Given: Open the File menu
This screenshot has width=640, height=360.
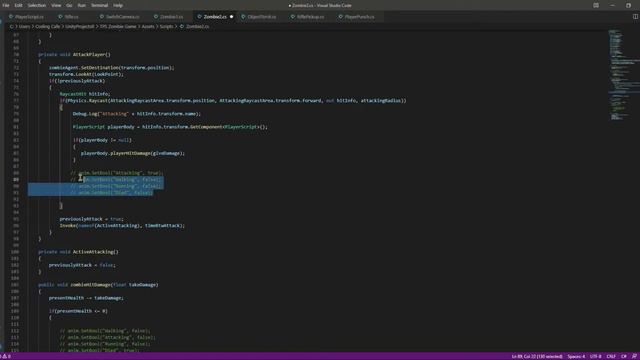Looking at the screenshot, I should (6, 5).
